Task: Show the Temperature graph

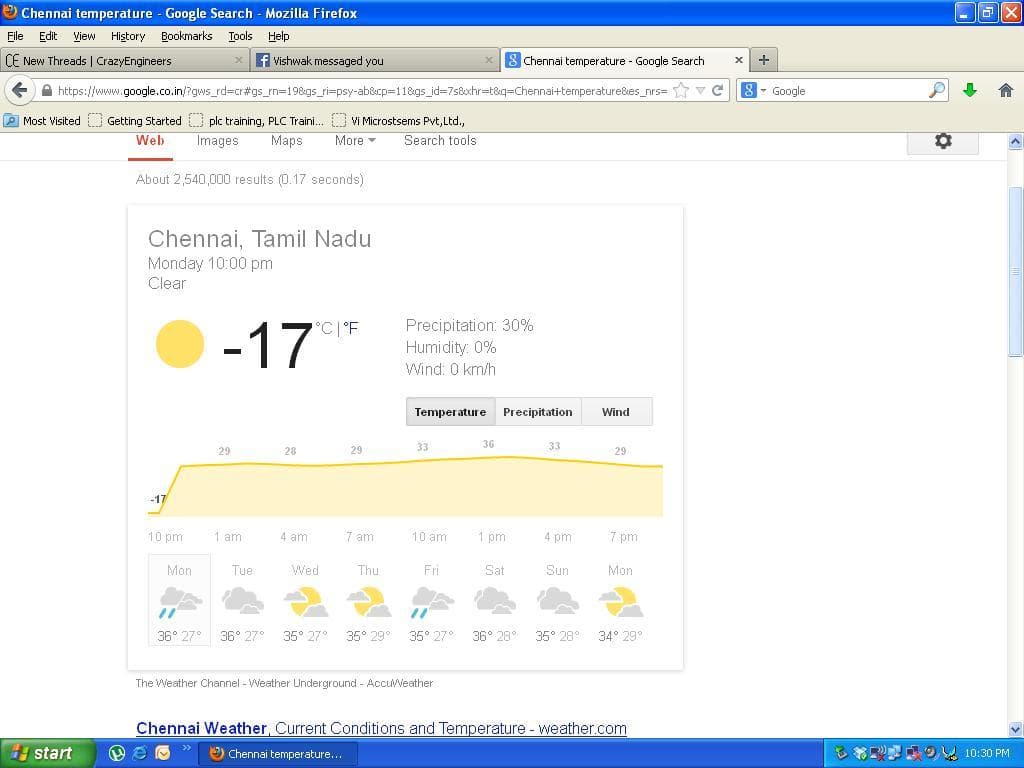Action: click(x=450, y=412)
